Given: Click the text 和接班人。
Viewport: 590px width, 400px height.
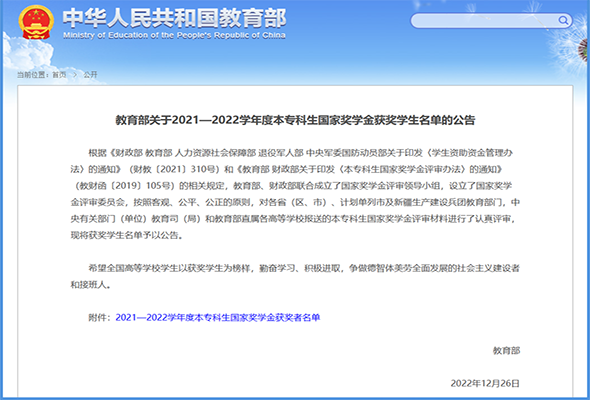Looking at the screenshot, I should (x=91, y=284).
